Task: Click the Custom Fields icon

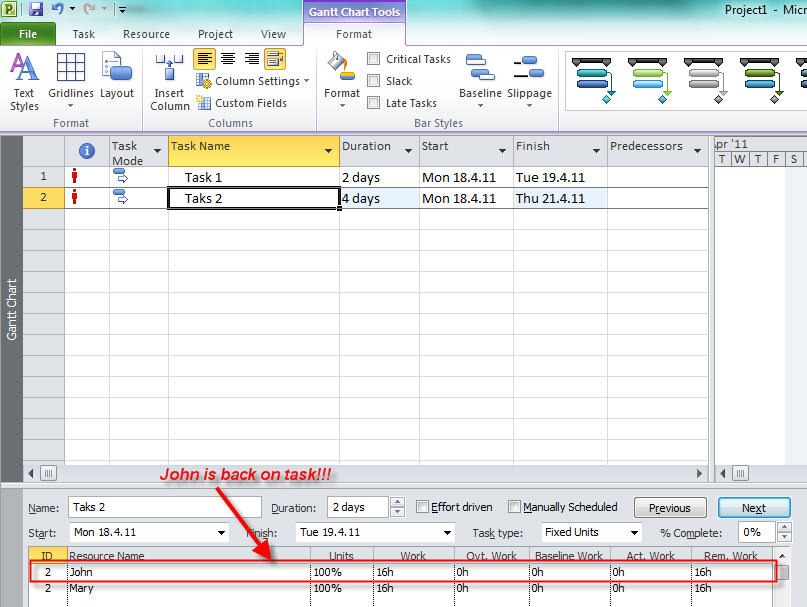Action: pos(204,103)
